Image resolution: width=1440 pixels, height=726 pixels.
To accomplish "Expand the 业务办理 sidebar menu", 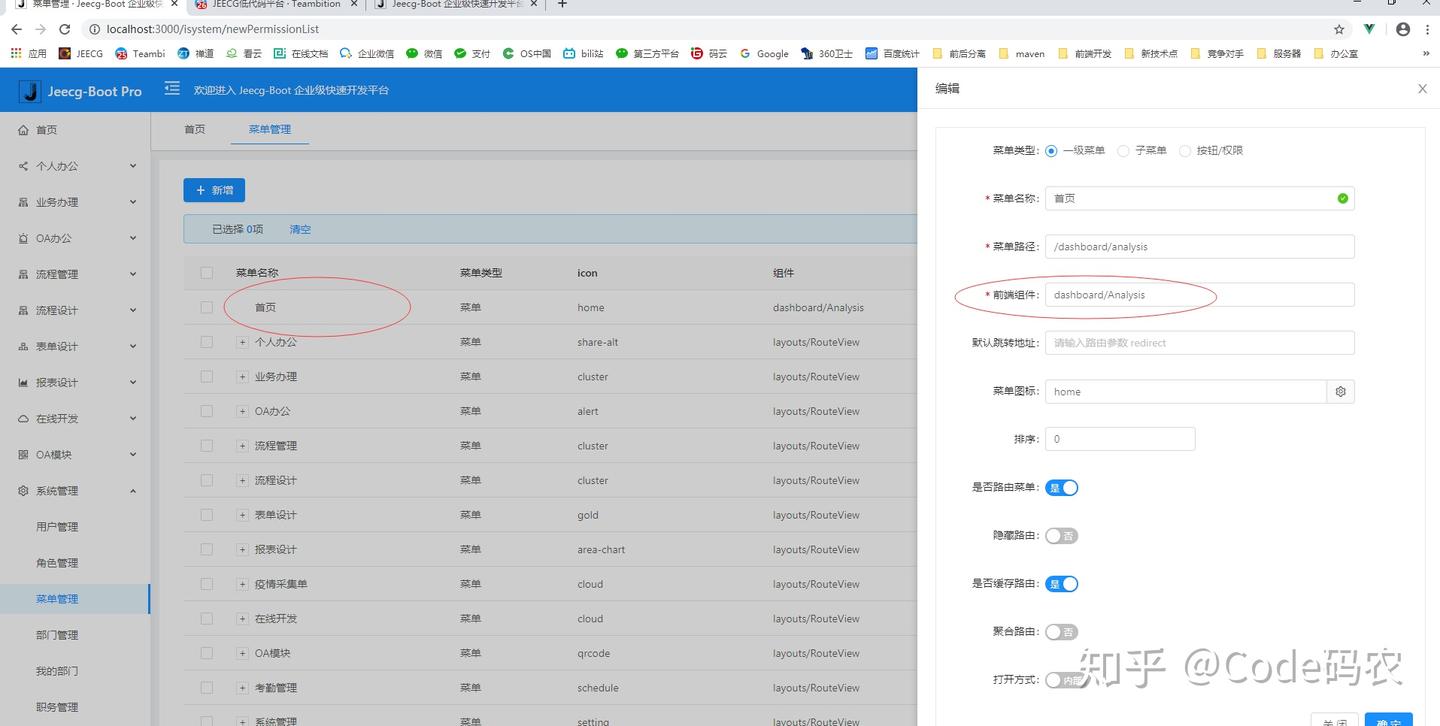I will (x=75, y=202).
